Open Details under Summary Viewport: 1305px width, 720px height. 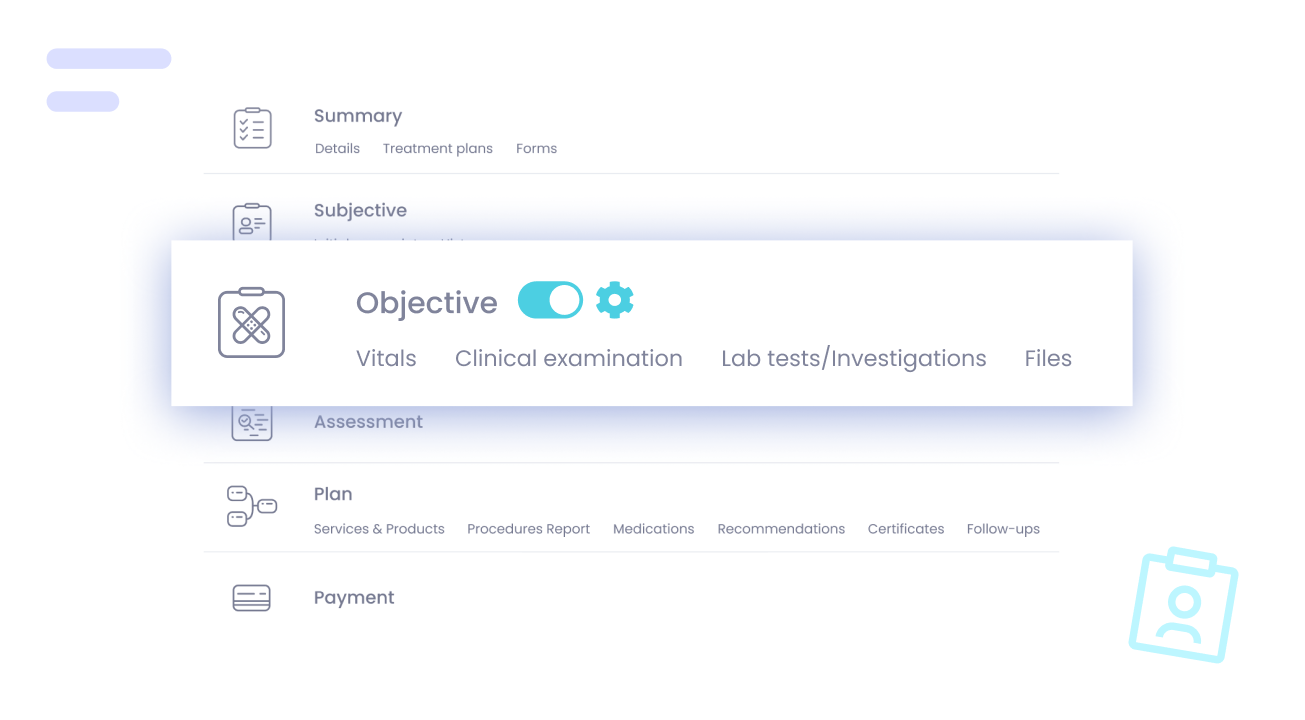tap(337, 148)
